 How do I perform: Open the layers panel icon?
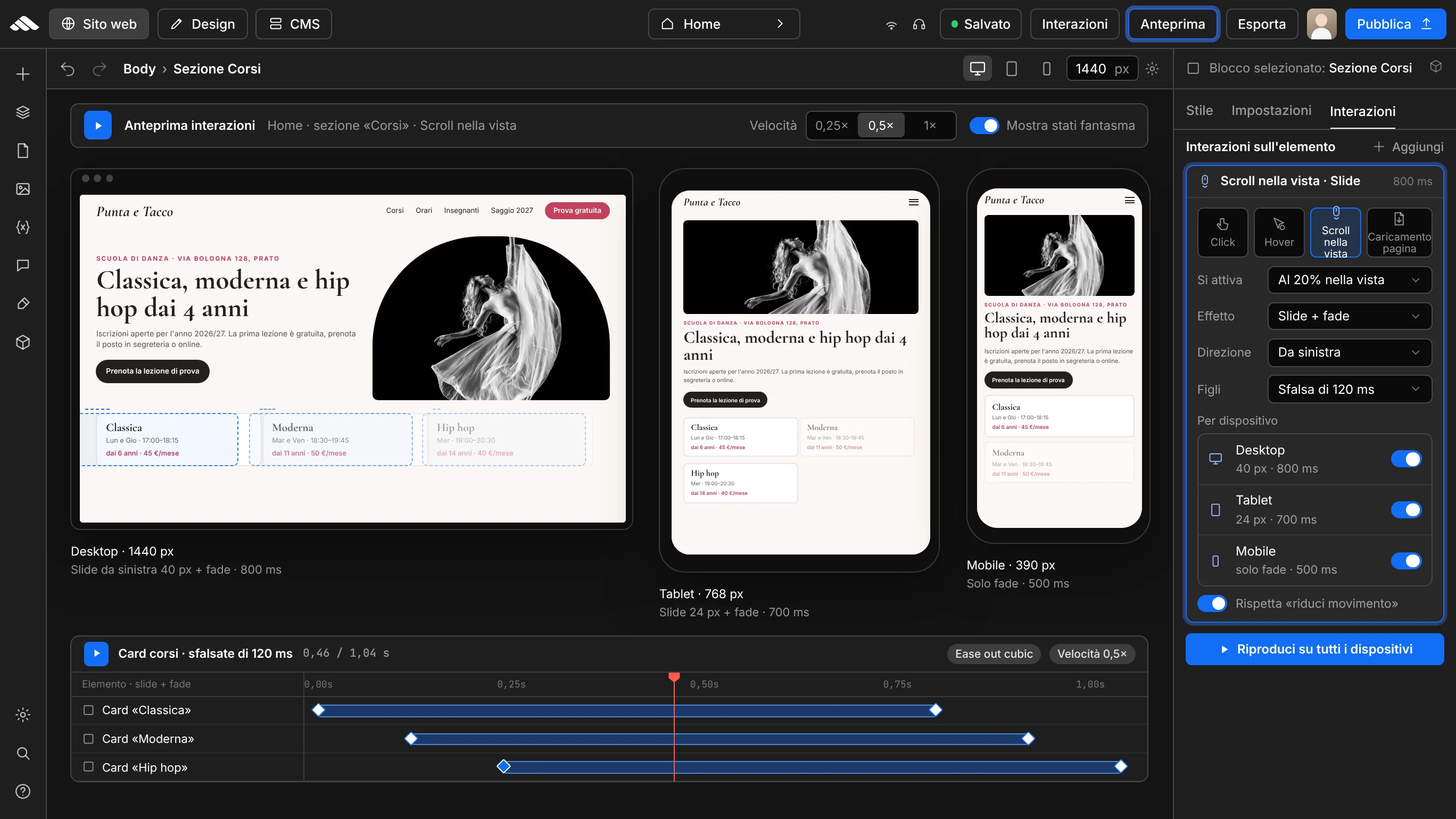[x=22, y=112]
